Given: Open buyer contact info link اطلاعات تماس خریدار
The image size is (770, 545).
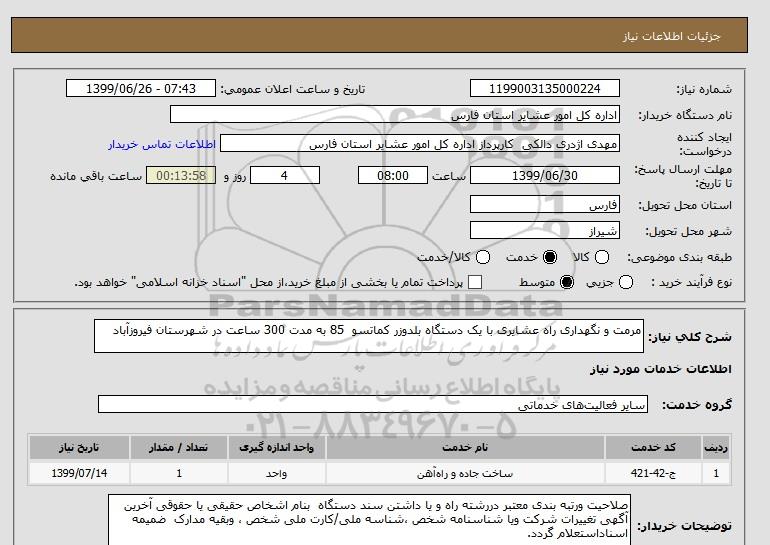Looking at the screenshot, I should (162, 144).
